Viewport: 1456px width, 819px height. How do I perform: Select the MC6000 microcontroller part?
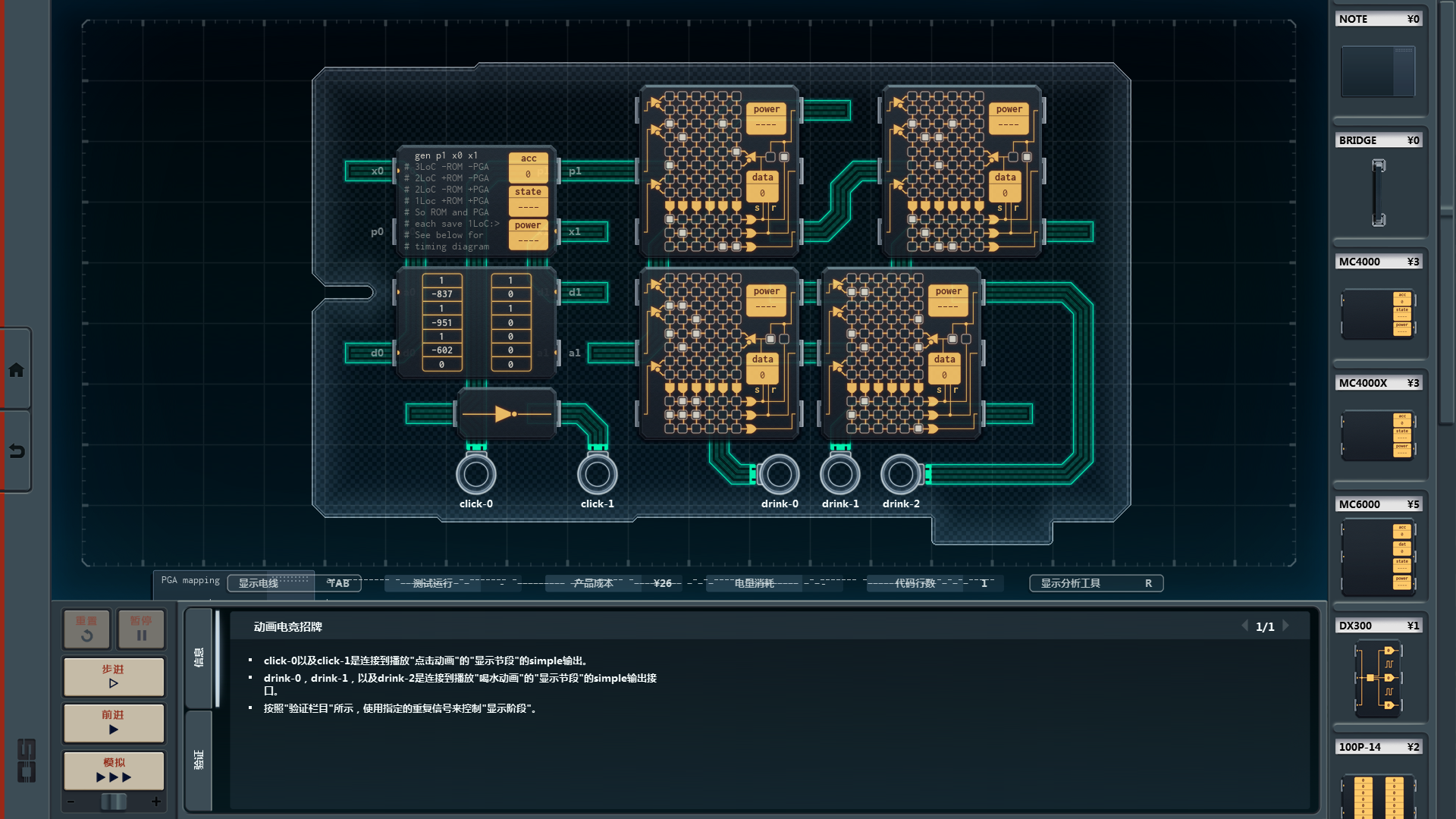click(1378, 557)
